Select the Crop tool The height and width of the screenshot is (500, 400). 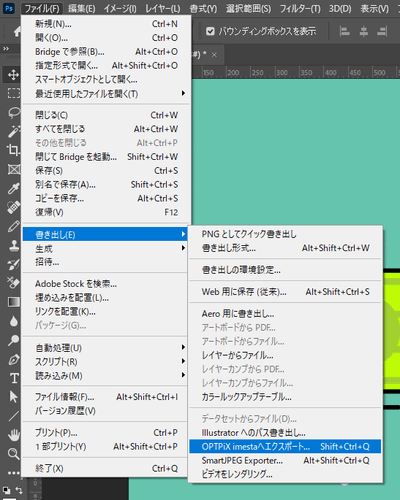coord(13,150)
